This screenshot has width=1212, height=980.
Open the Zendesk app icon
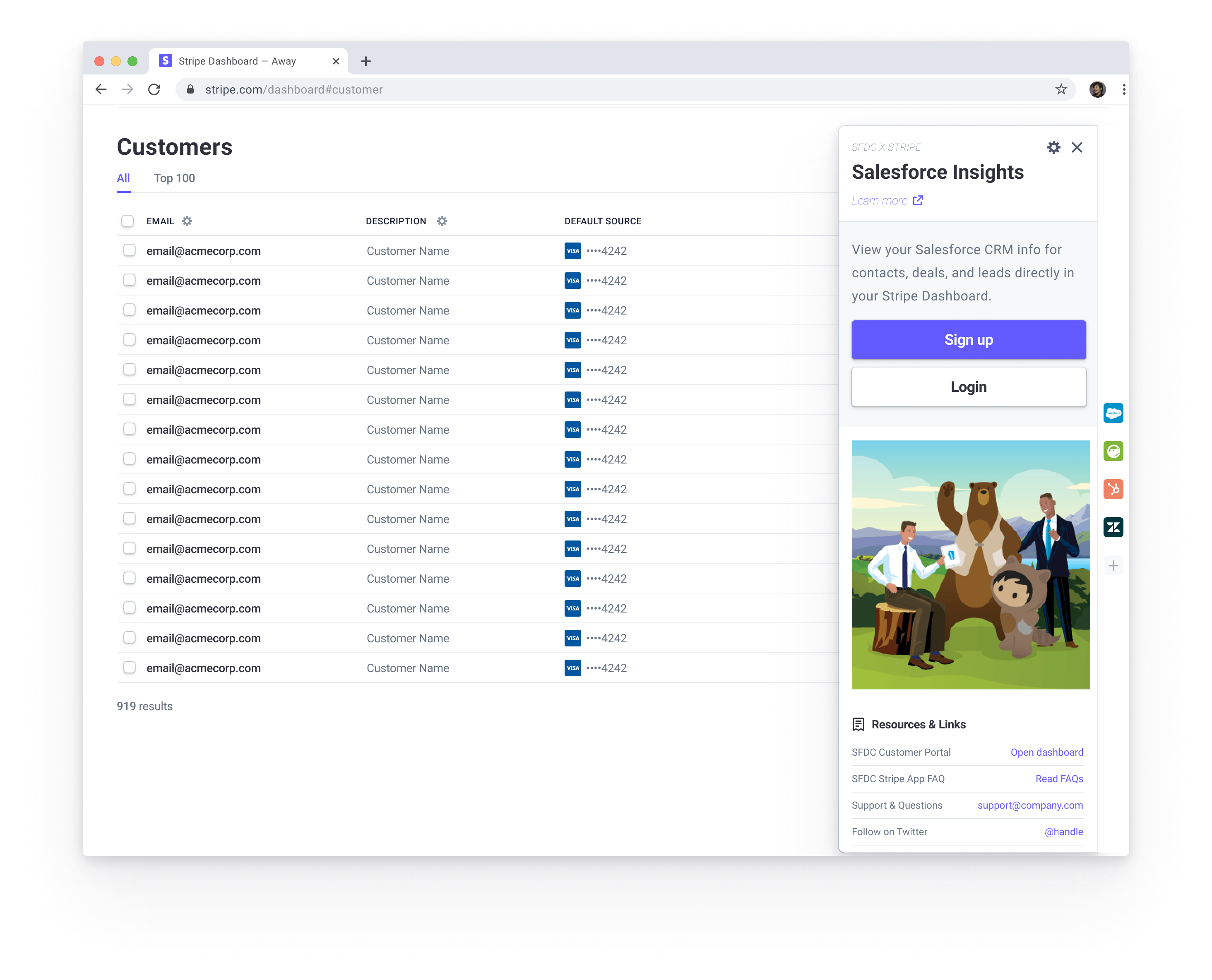pyautogui.click(x=1113, y=527)
